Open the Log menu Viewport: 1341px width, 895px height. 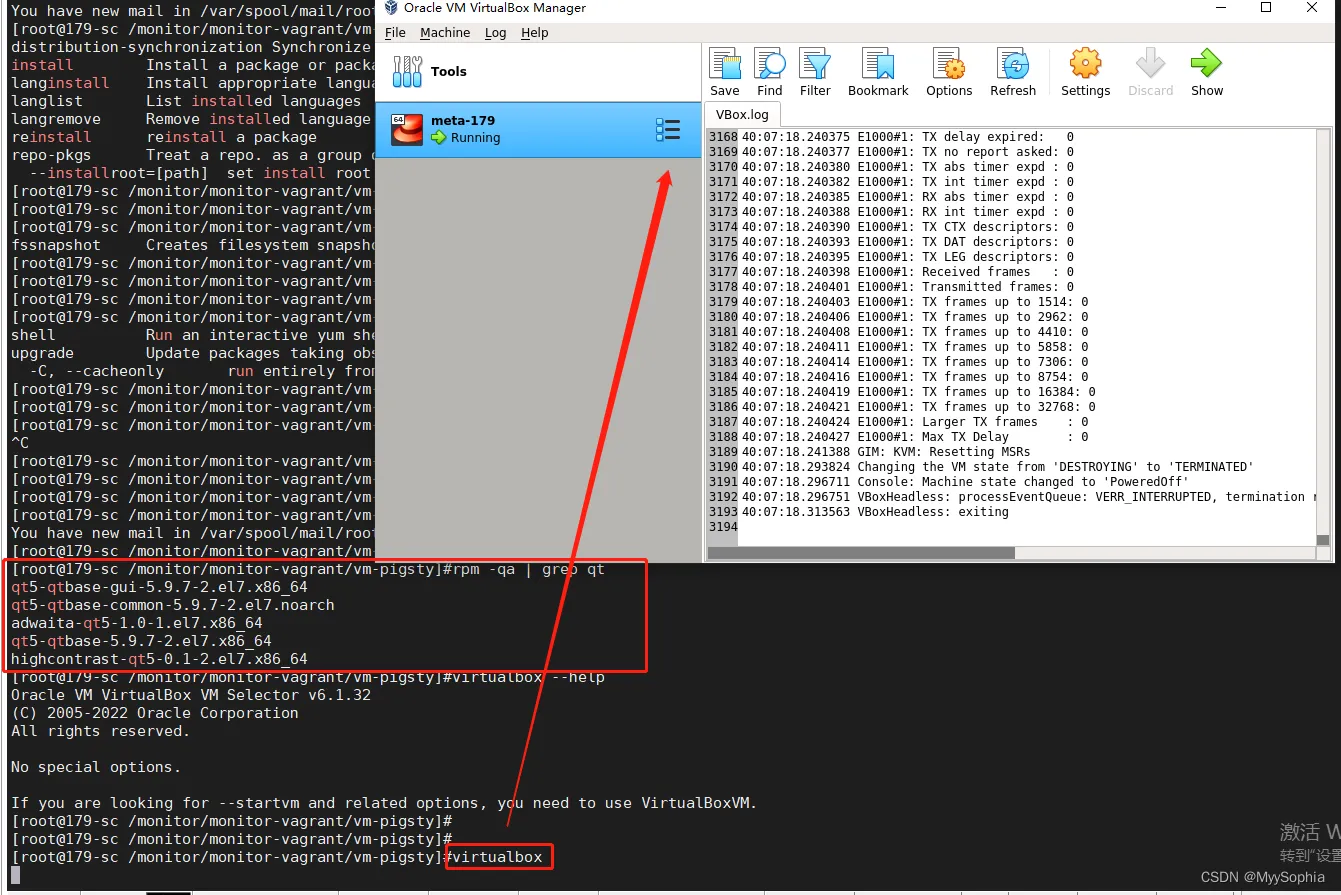(x=496, y=32)
